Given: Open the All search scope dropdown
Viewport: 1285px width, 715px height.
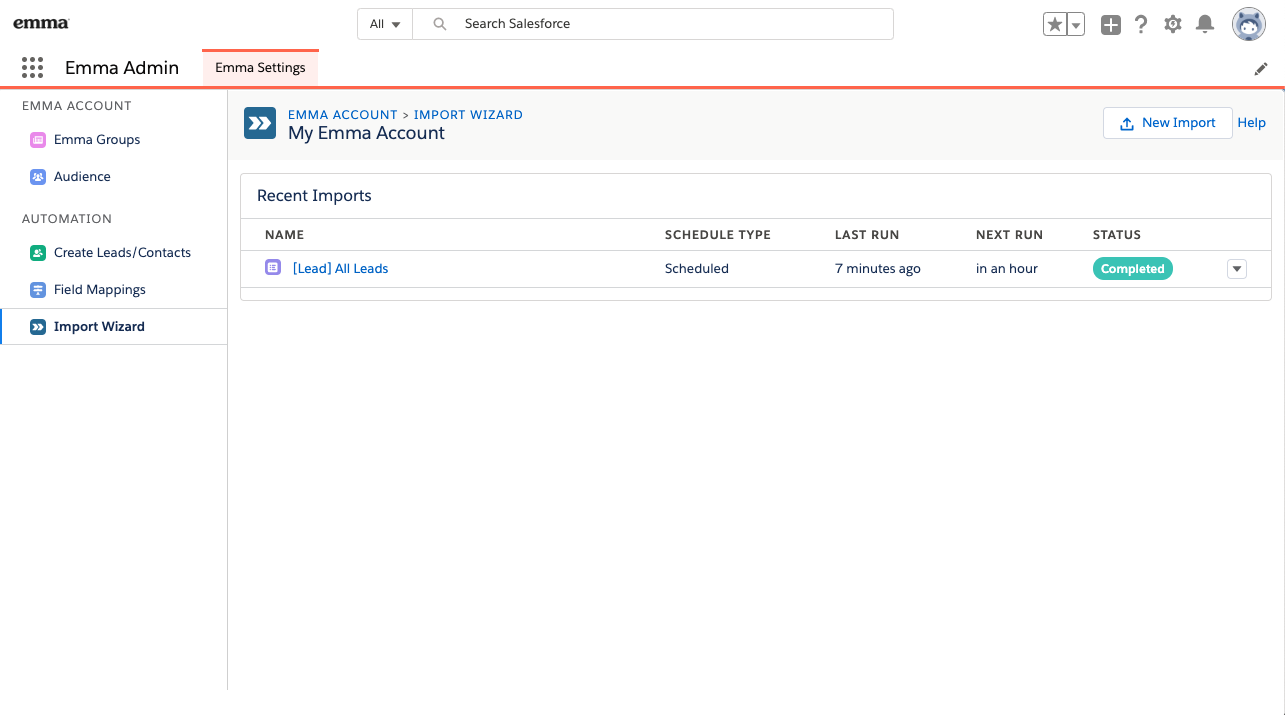Looking at the screenshot, I should (385, 24).
